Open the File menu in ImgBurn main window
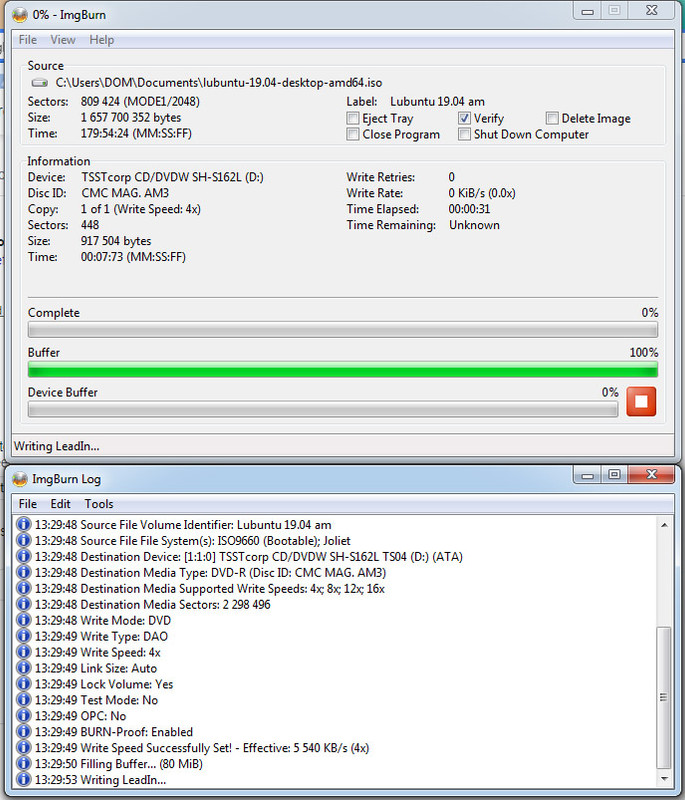 (28, 40)
